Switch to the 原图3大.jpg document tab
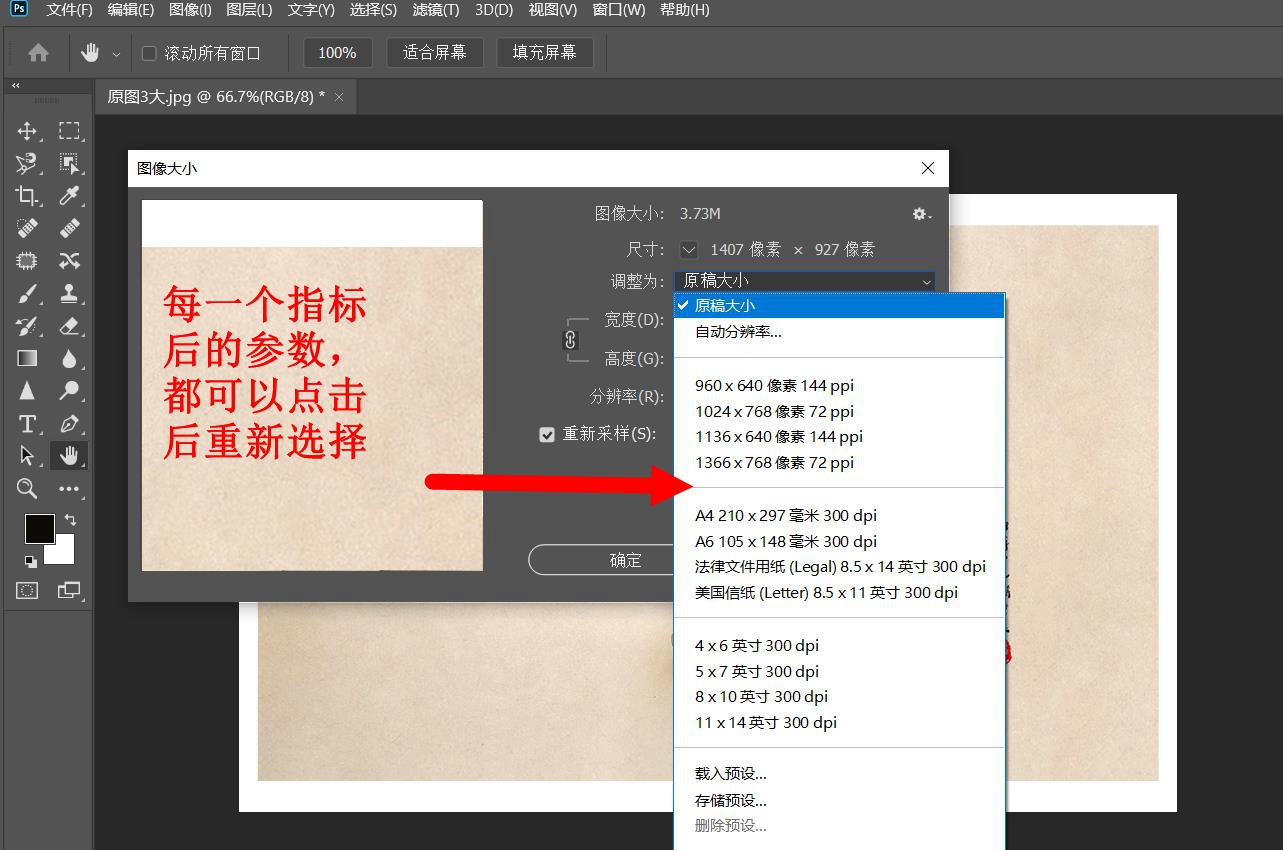1283x850 pixels. click(215, 97)
